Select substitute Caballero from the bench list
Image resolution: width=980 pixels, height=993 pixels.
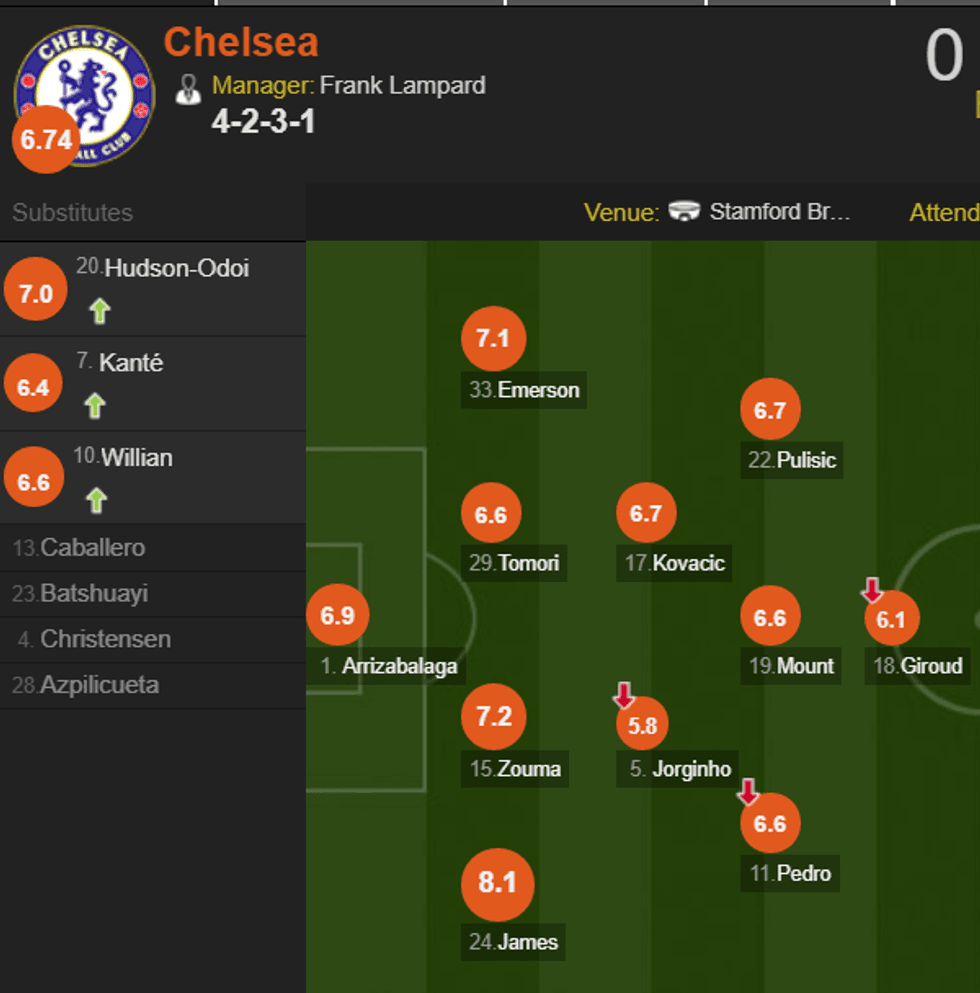click(92, 548)
